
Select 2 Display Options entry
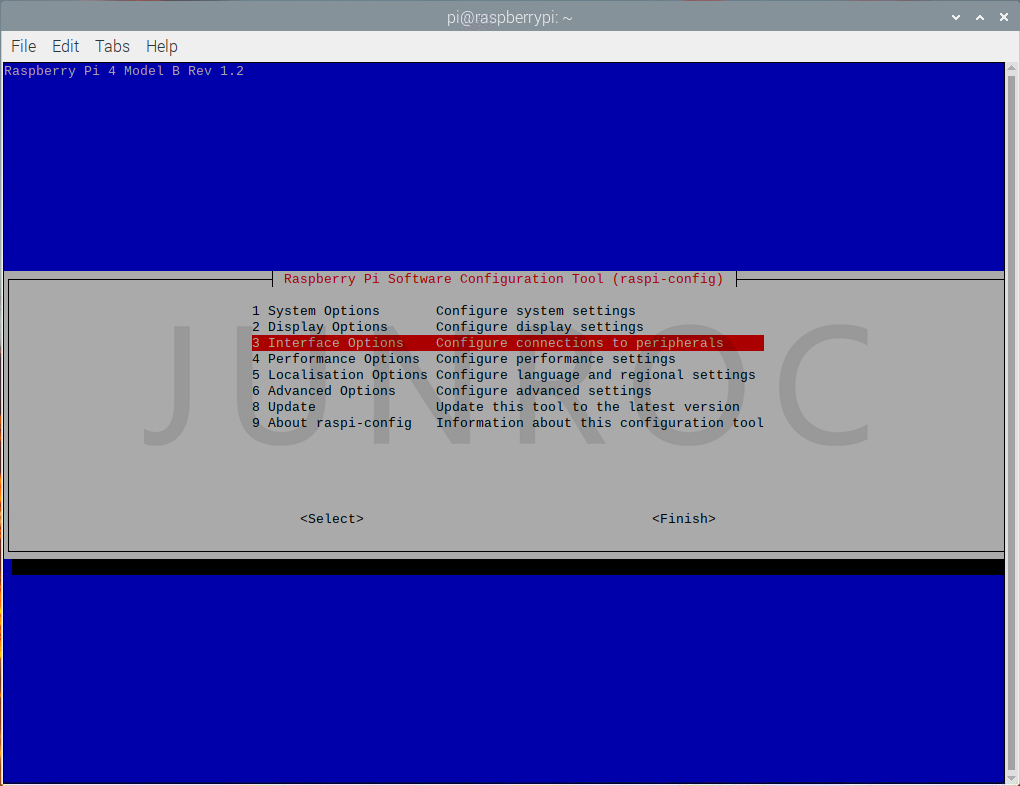click(507, 327)
